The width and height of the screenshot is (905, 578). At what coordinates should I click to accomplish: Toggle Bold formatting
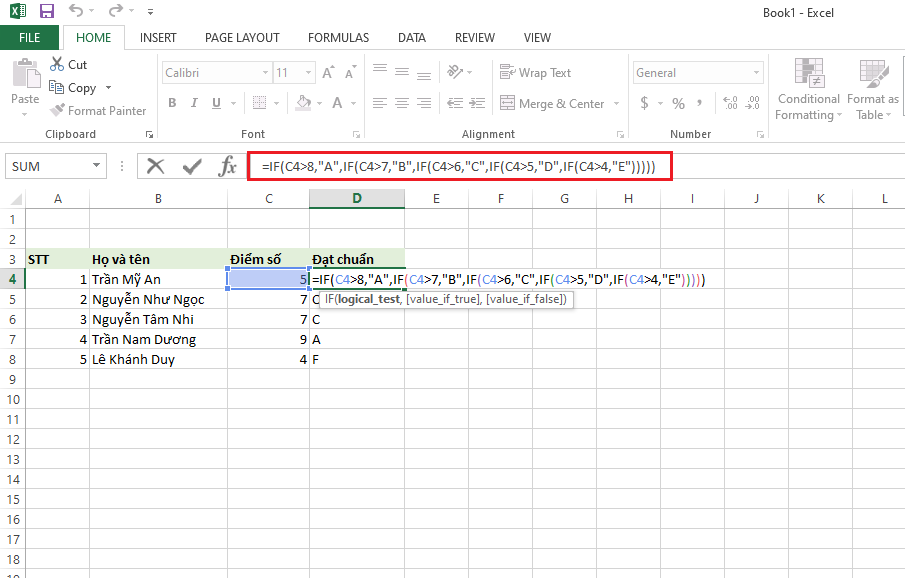tap(171, 102)
